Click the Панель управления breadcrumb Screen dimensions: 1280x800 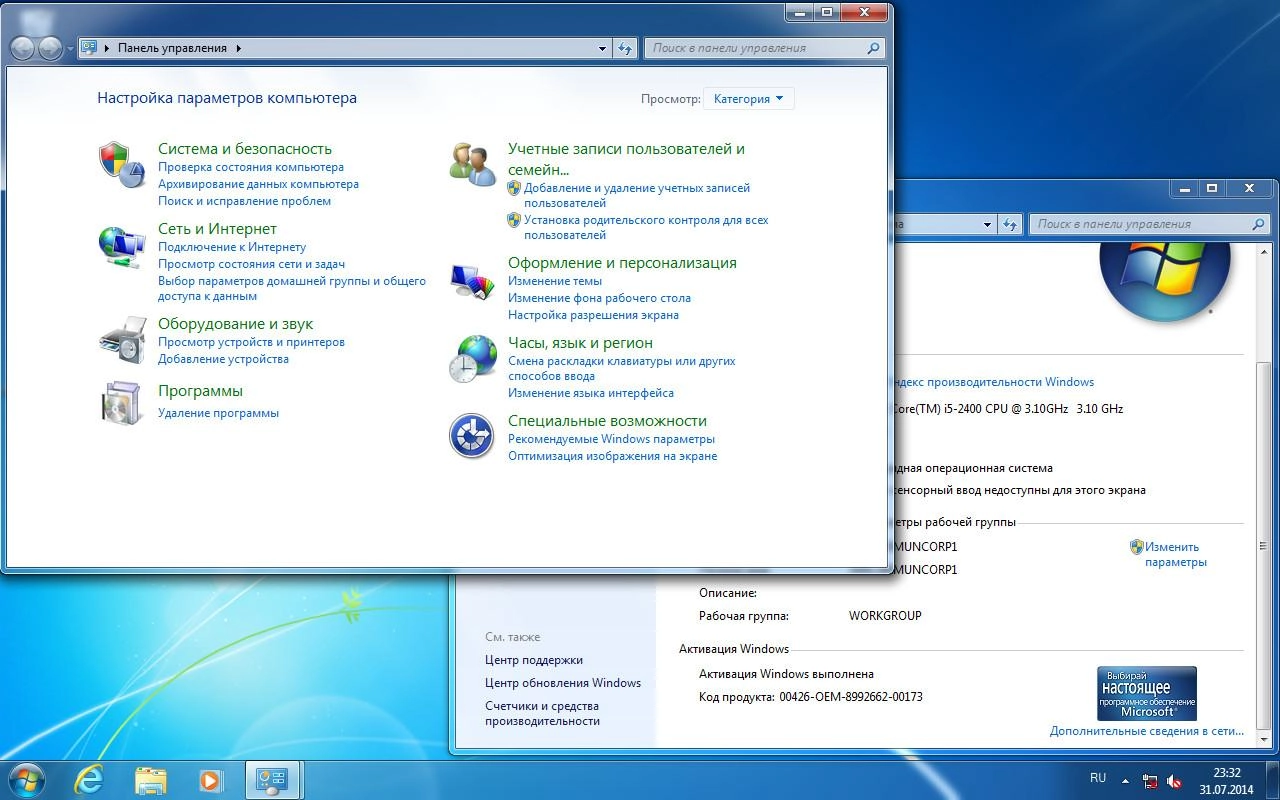pyautogui.click(x=172, y=48)
